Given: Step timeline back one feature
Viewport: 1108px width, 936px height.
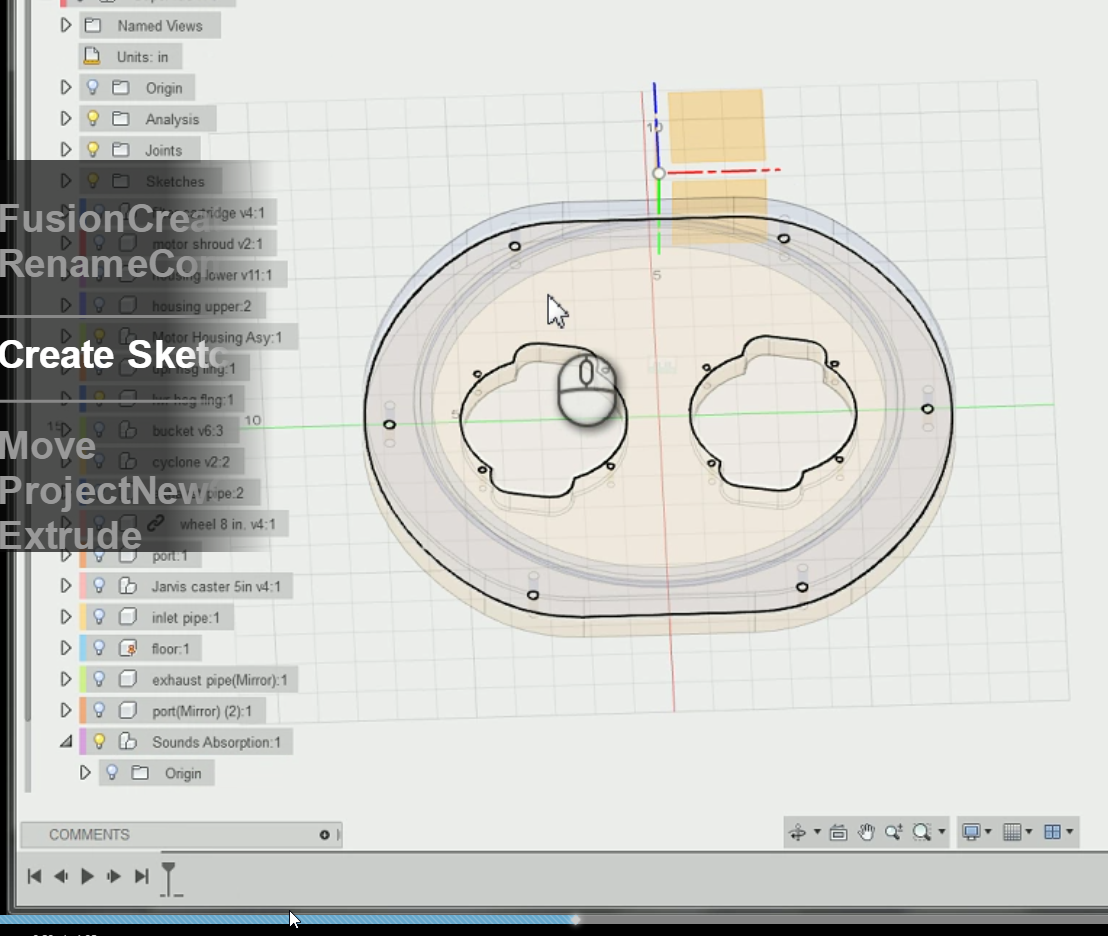Looking at the screenshot, I should (x=61, y=877).
